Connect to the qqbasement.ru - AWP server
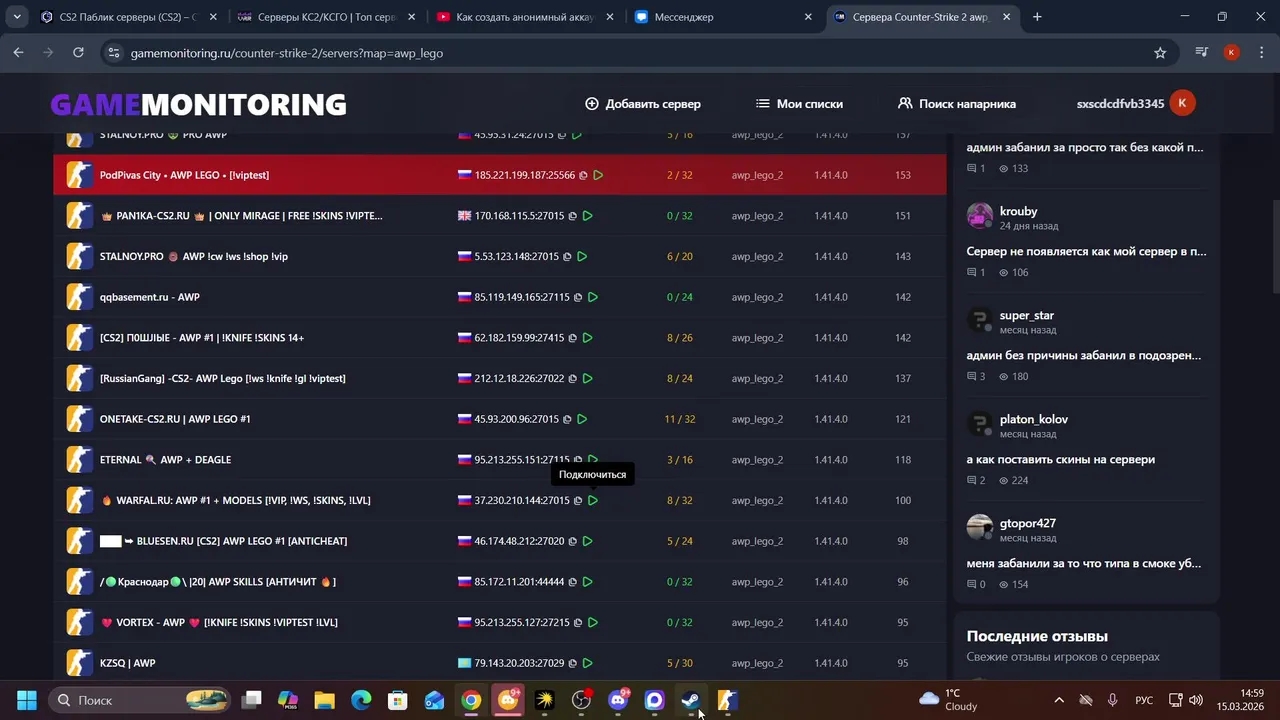 pos(593,297)
